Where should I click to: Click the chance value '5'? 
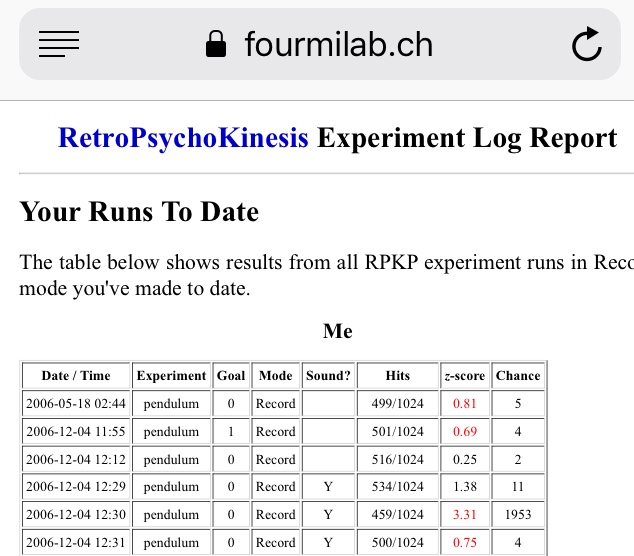[x=518, y=404]
